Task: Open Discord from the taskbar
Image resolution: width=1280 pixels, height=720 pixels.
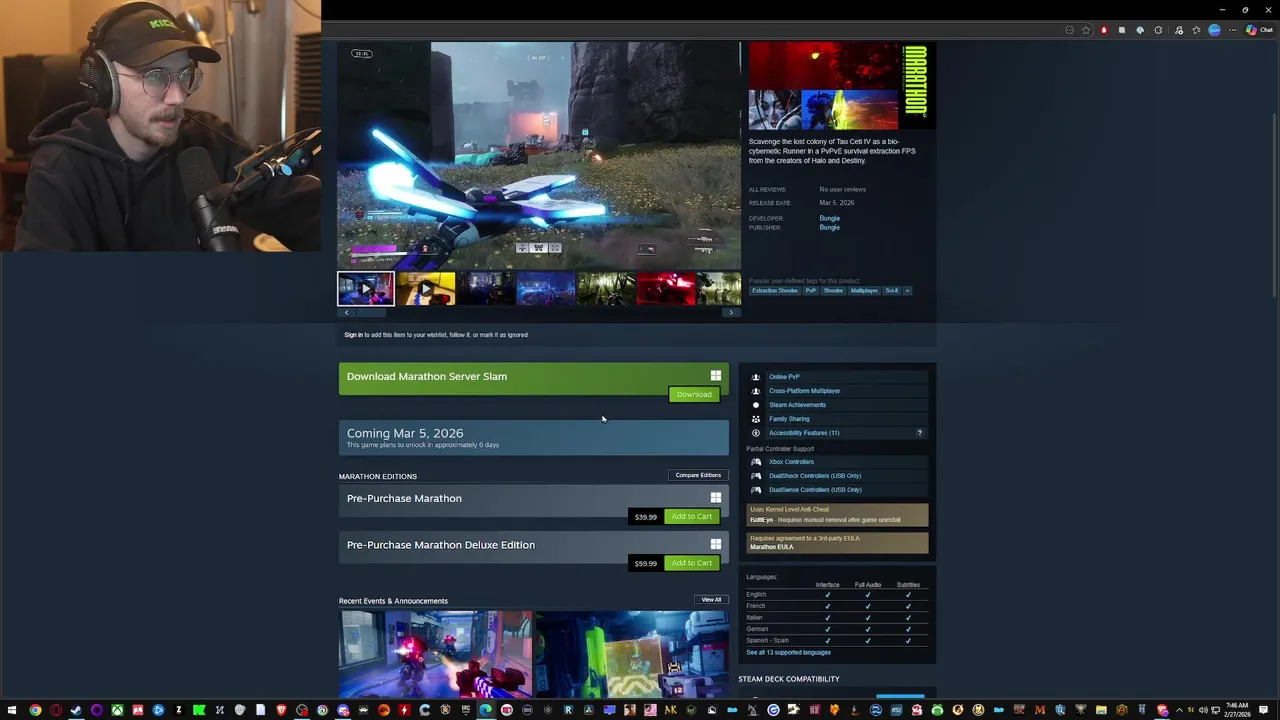Action: 343,710
